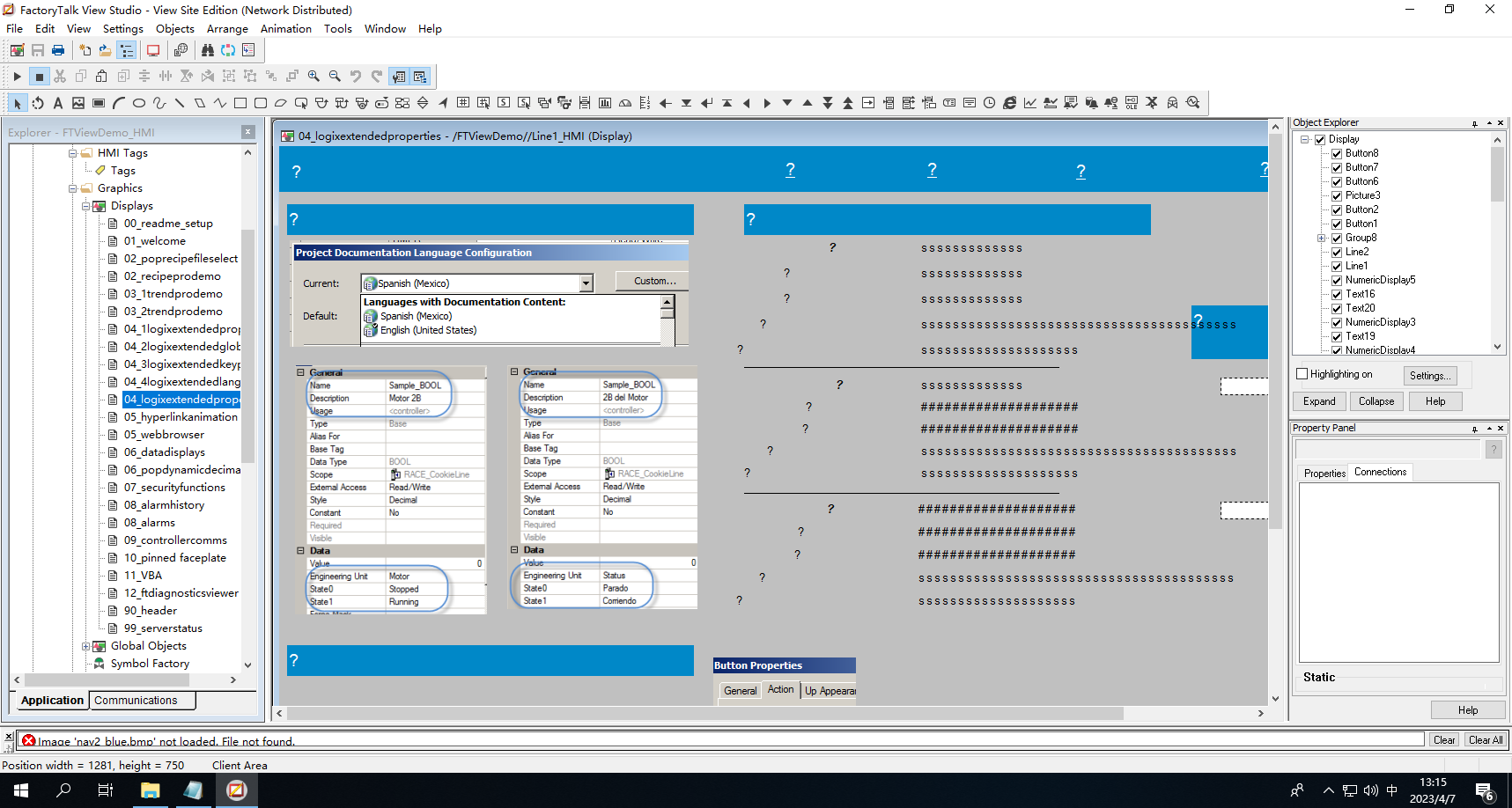Select the Rounded Rectangle tool

click(x=261, y=103)
